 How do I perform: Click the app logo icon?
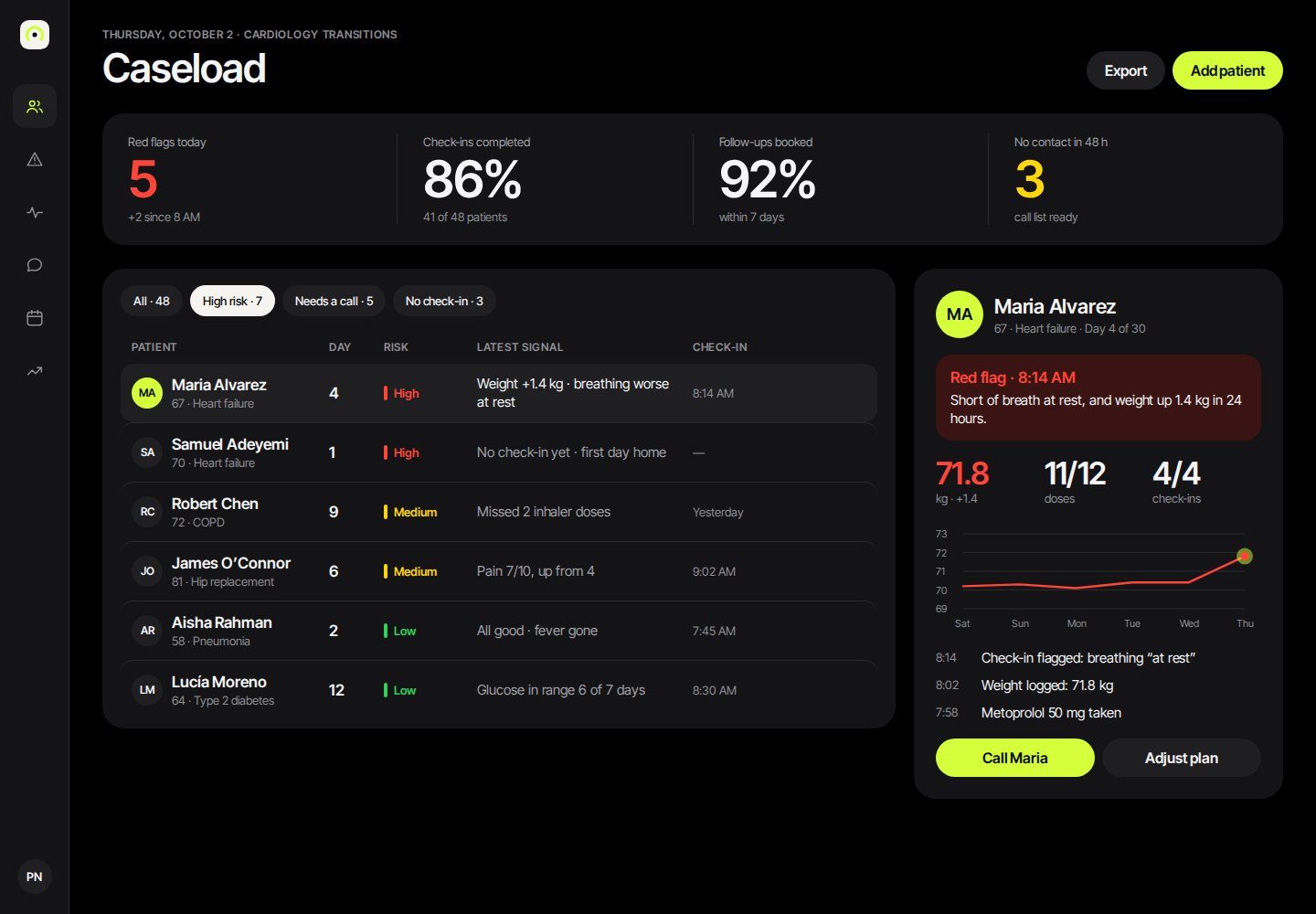click(35, 35)
